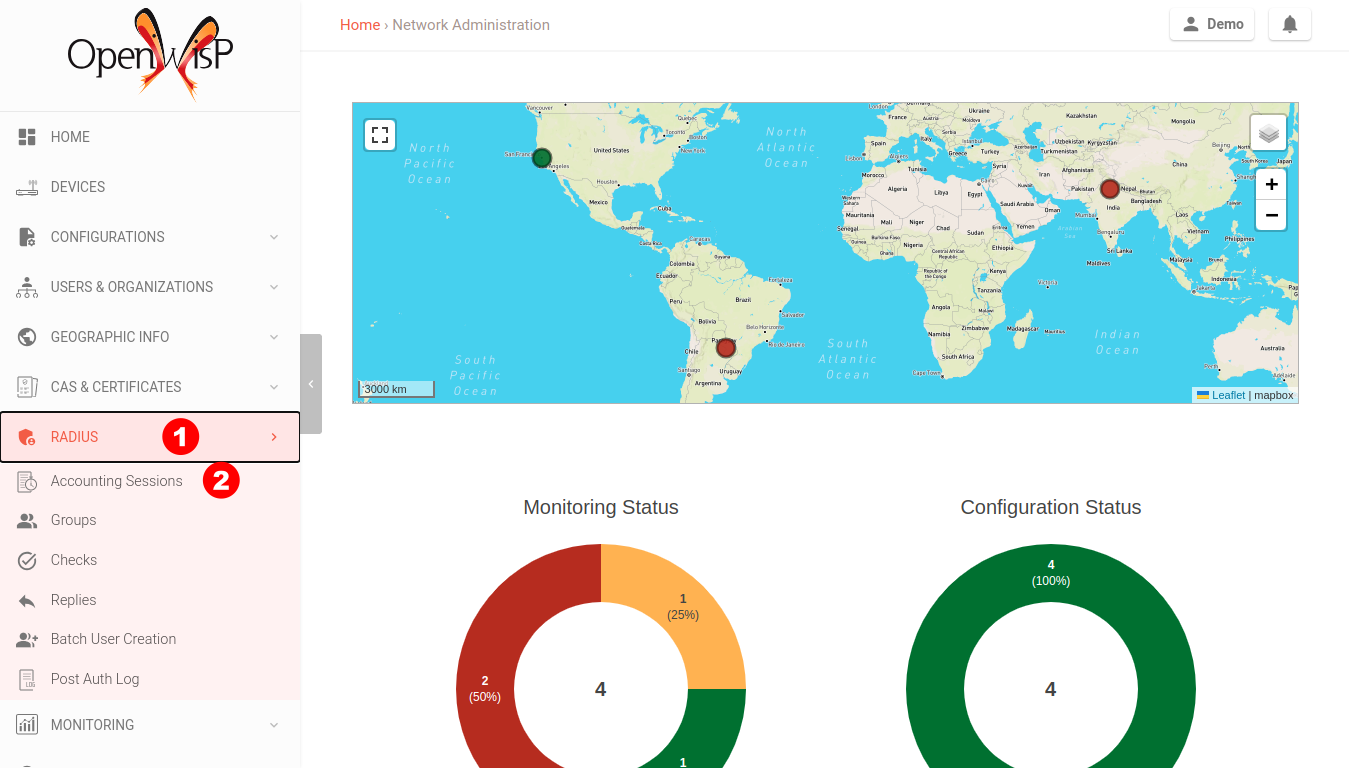
Task: Expand the Configurations menu
Action: 107,237
